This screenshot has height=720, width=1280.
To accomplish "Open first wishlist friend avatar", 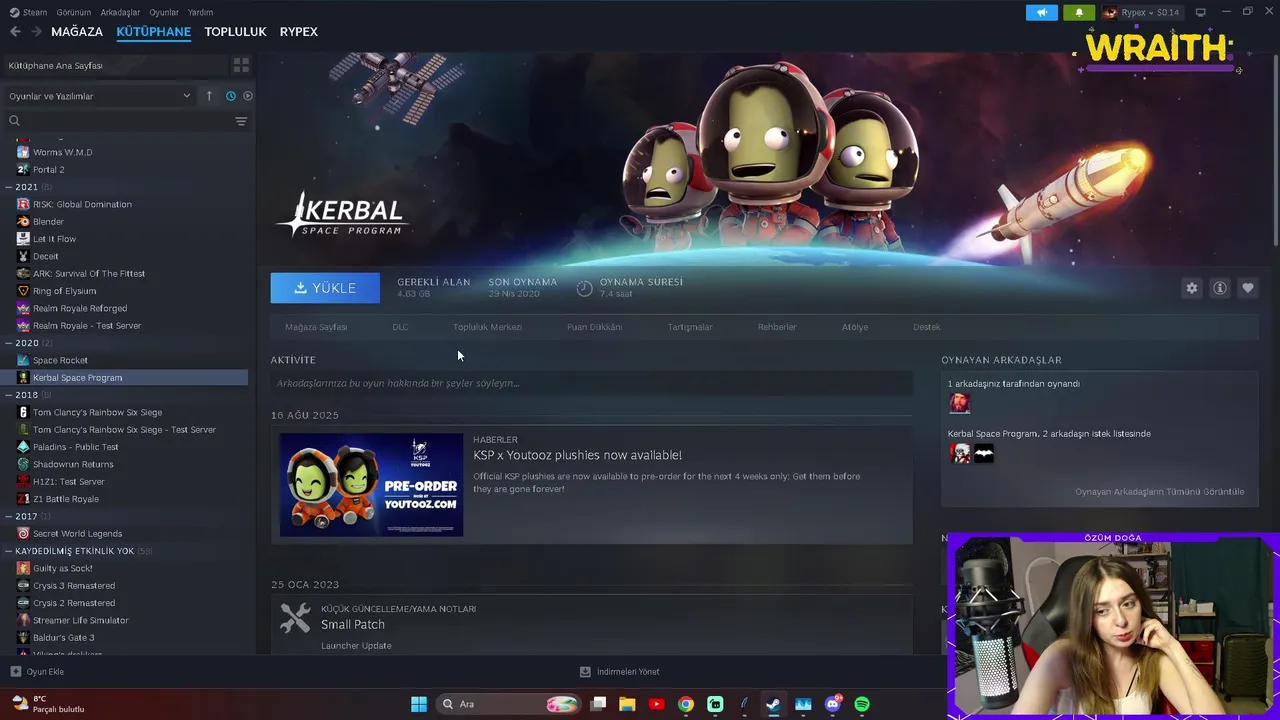I will [x=960, y=453].
